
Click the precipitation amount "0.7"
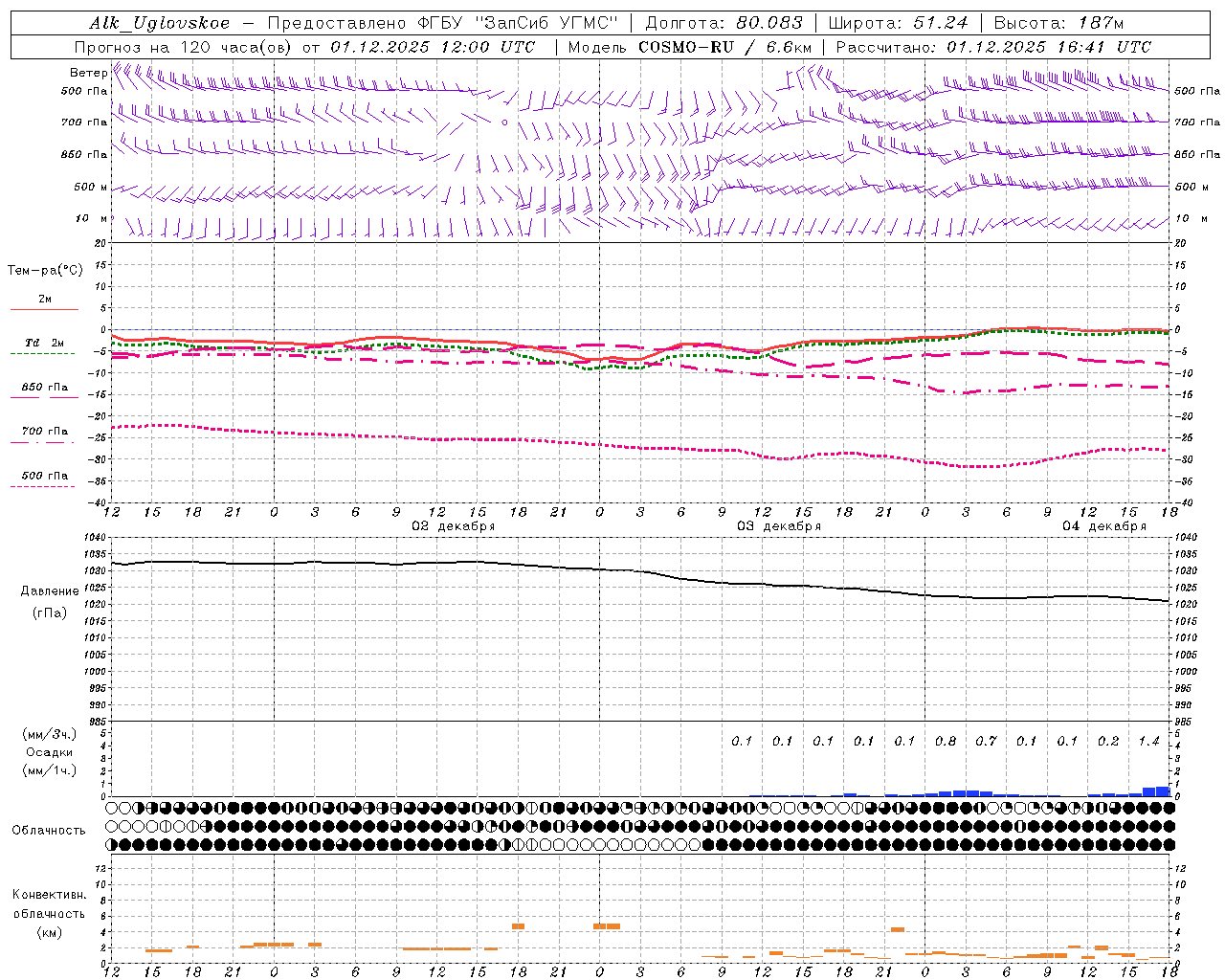click(x=986, y=741)
